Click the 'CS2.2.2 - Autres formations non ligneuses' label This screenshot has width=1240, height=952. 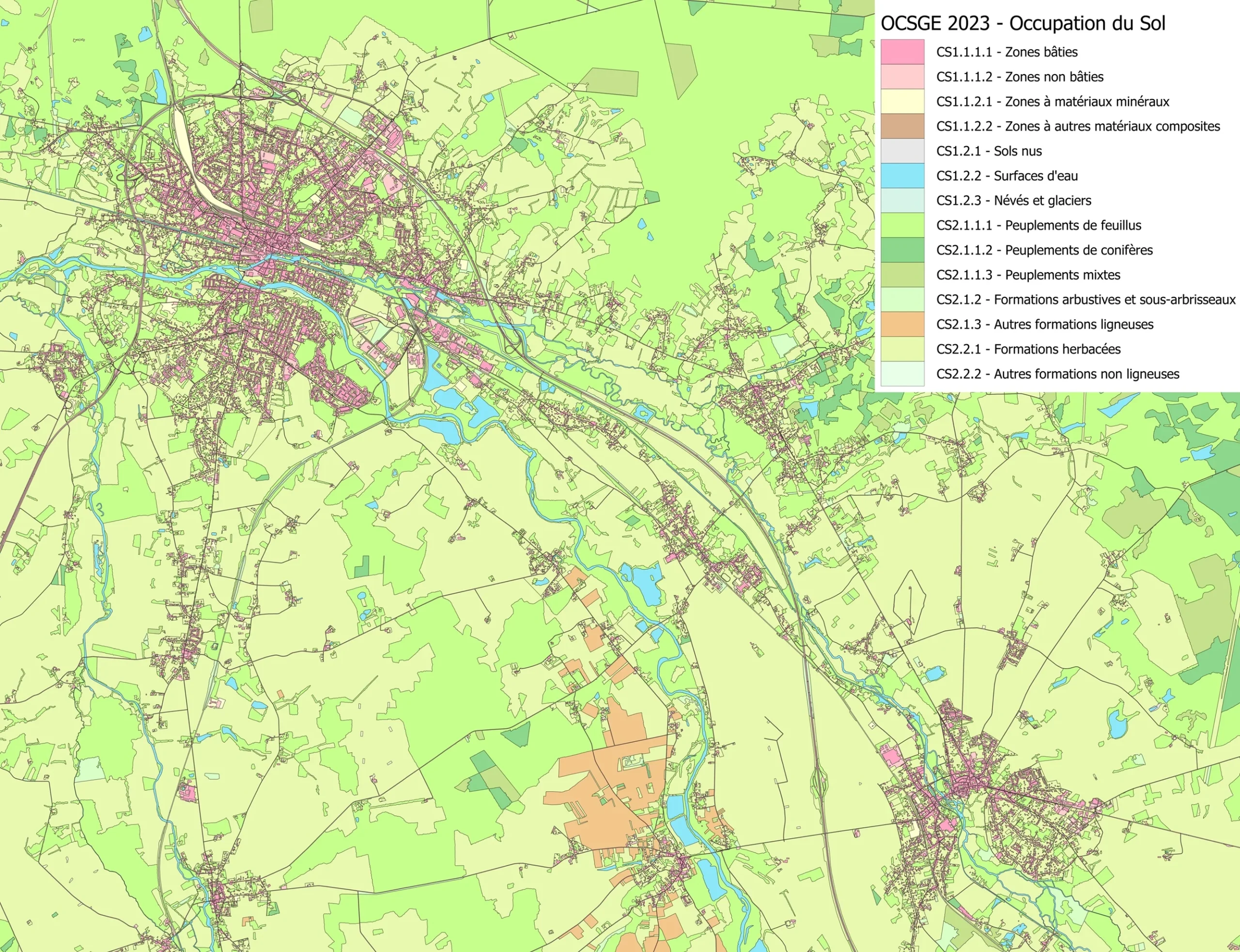click(x=1058, y=374)
